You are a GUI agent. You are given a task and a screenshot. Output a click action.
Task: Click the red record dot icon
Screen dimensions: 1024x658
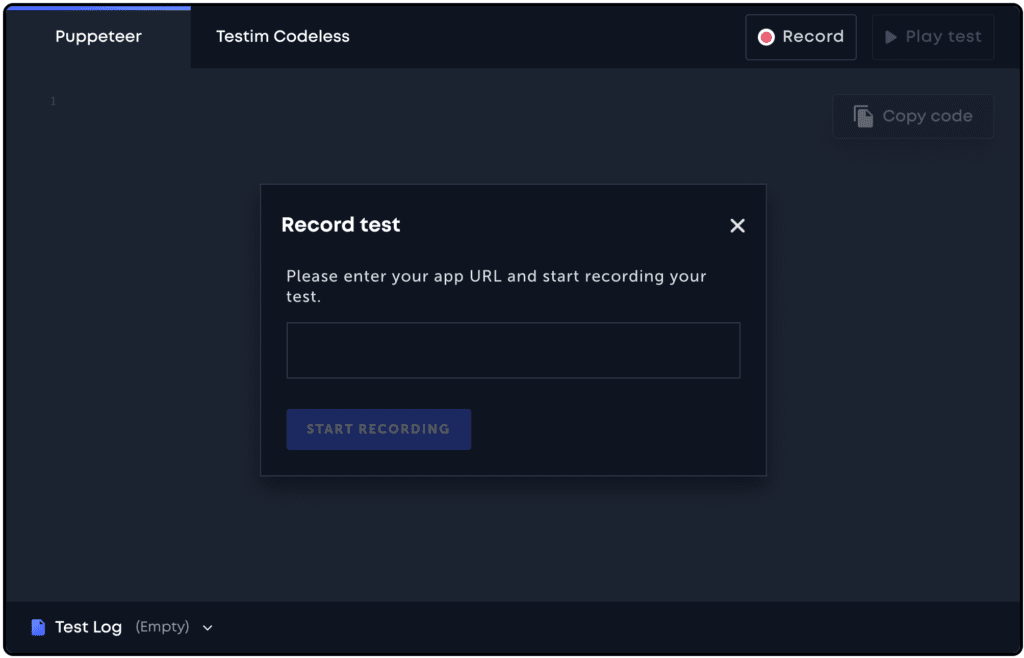click(766, 37)
